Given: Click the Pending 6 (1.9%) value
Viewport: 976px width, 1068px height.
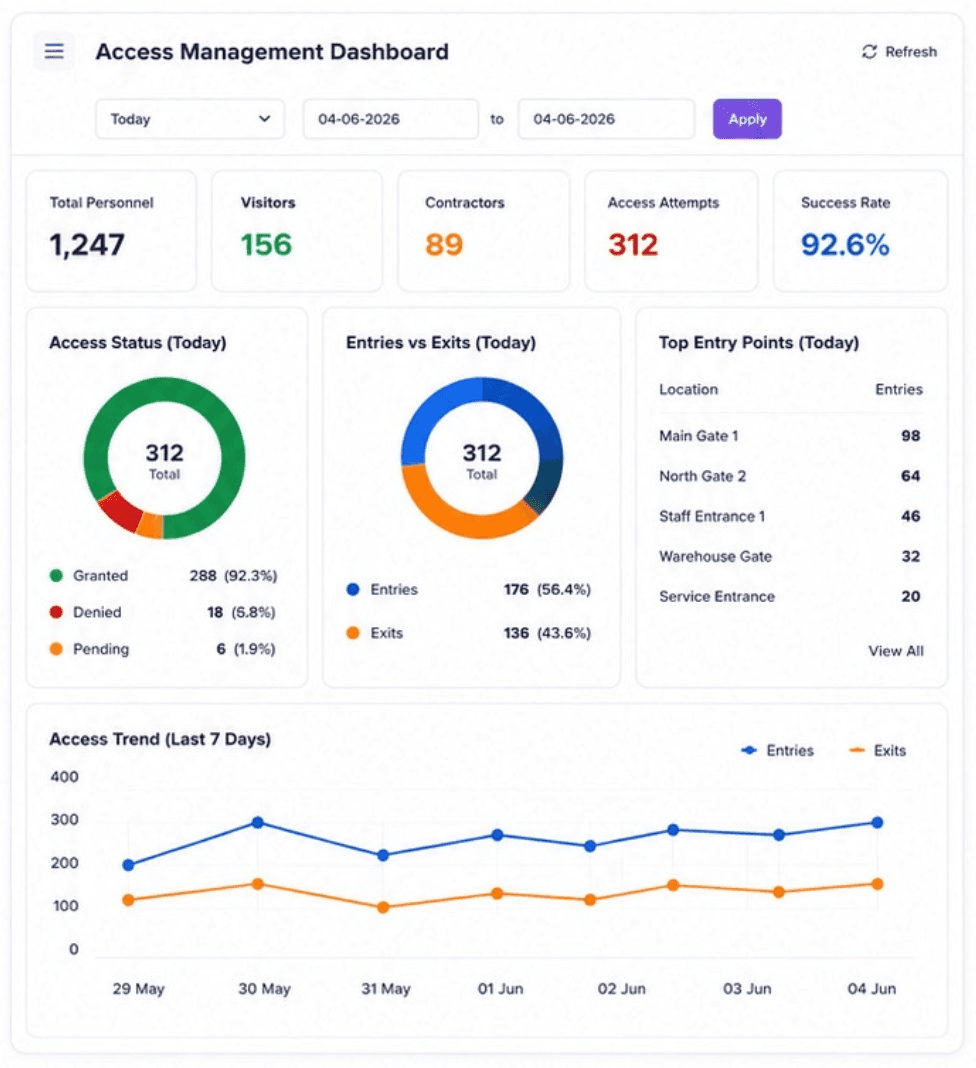Looking at the screenshot, I should 246,648.
